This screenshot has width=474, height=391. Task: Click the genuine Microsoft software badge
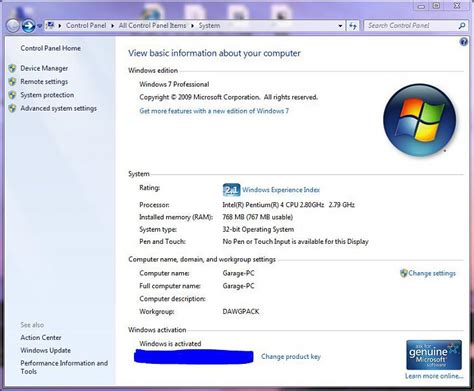pos(434,355)
